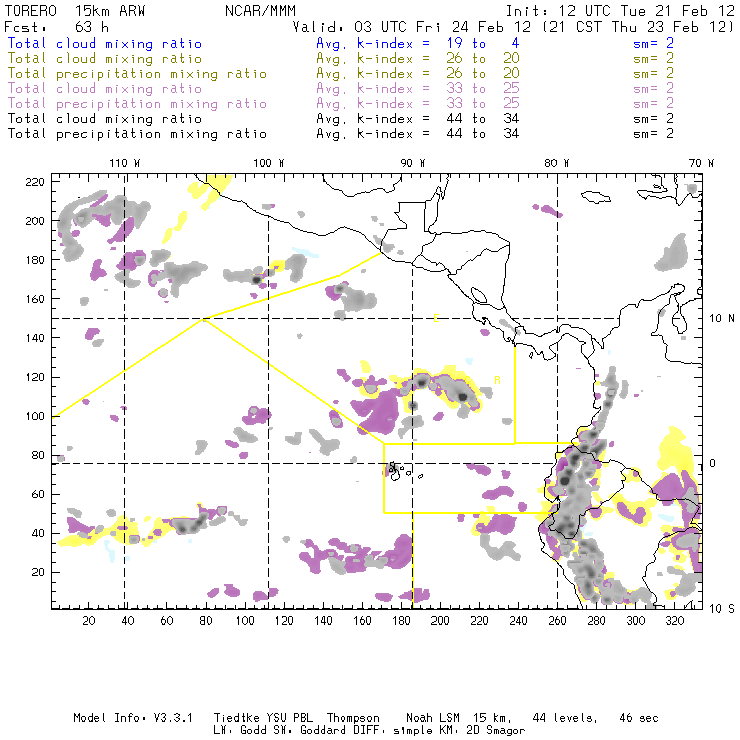The image size is (740, 740).
Task: Select '260' on the horizontal axis
Action: [x=557, y=621]
